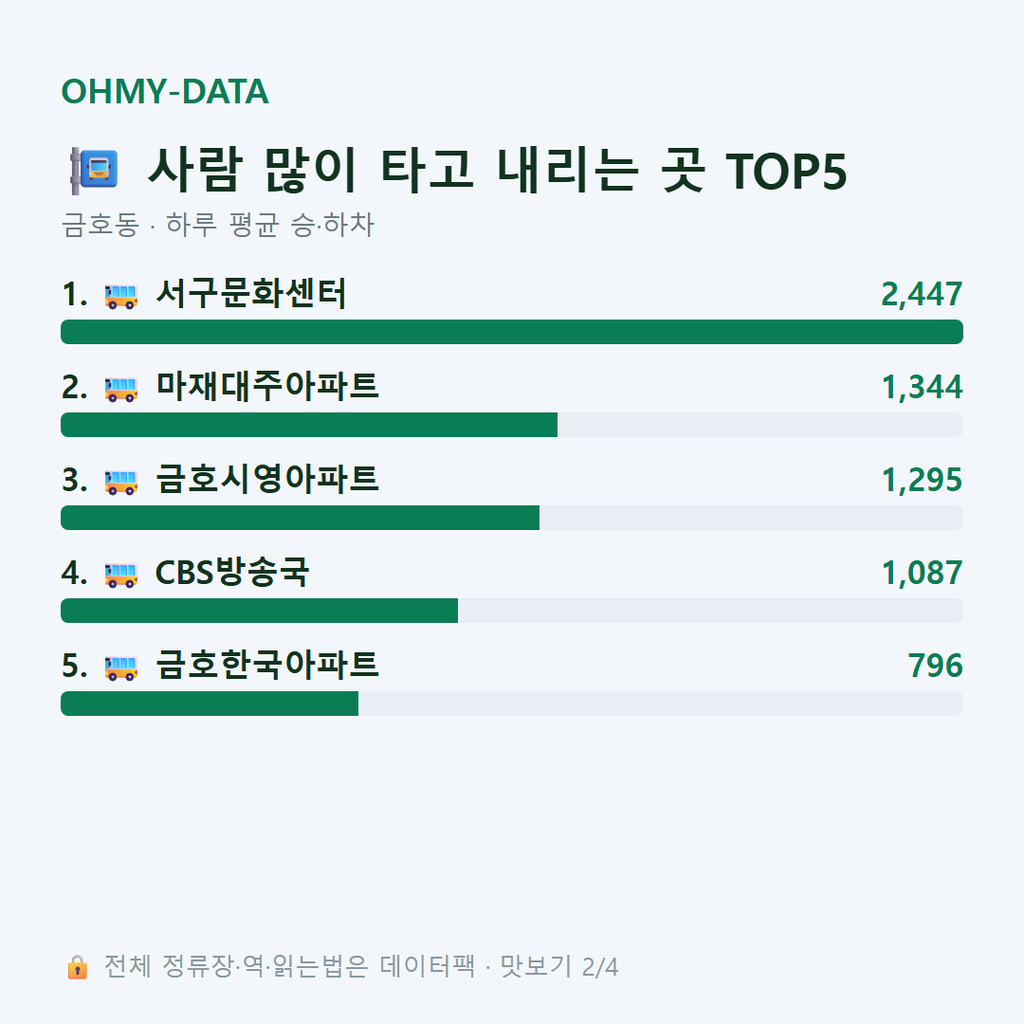Click the 금호한국아파트 progress bar
This screenshot has width=1024, height=1024.
tap(512, 703)
